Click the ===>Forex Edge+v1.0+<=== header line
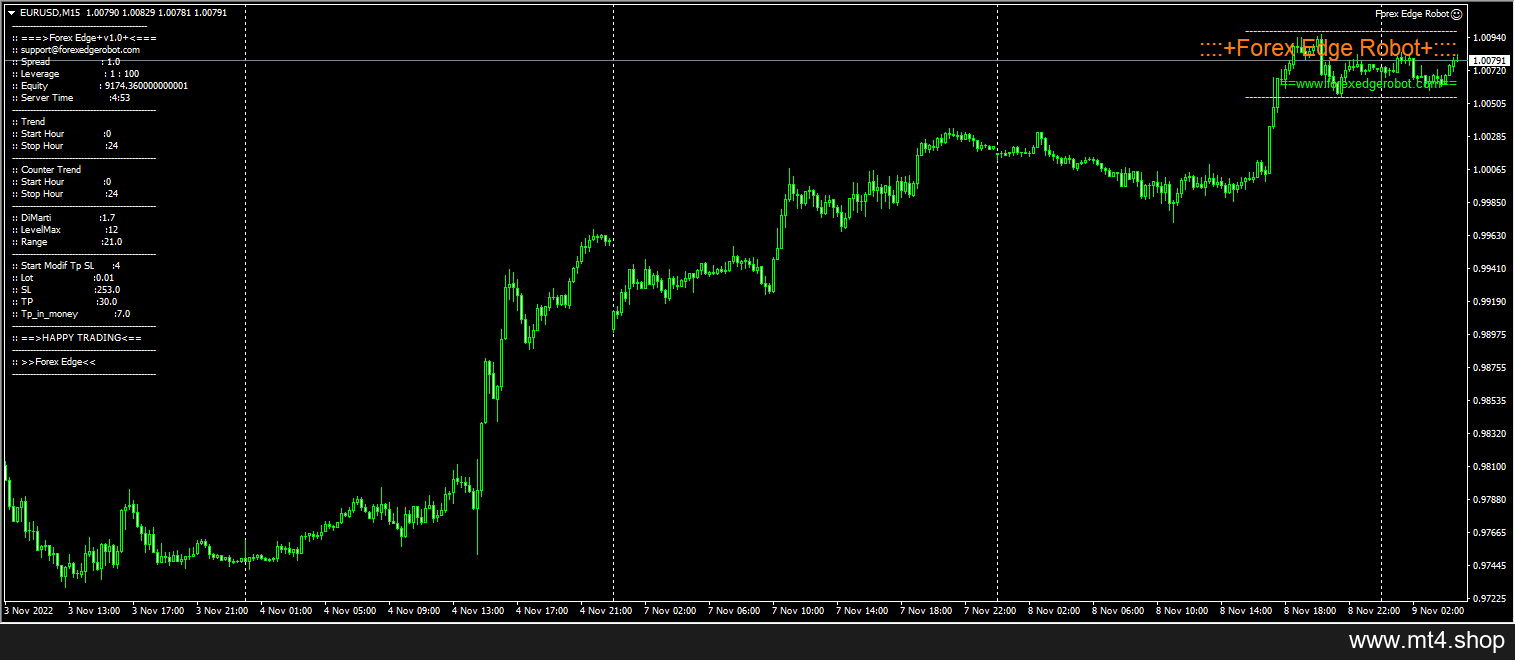The width and height of the screenshot is (1515, 660). pos(84,37)
